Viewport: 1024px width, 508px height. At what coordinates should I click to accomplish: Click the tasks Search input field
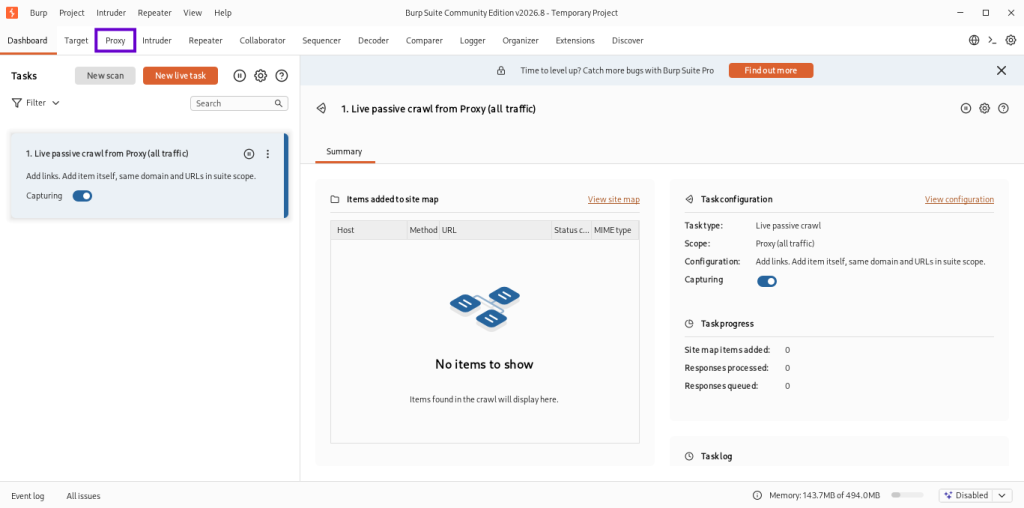tap(239, 103)
